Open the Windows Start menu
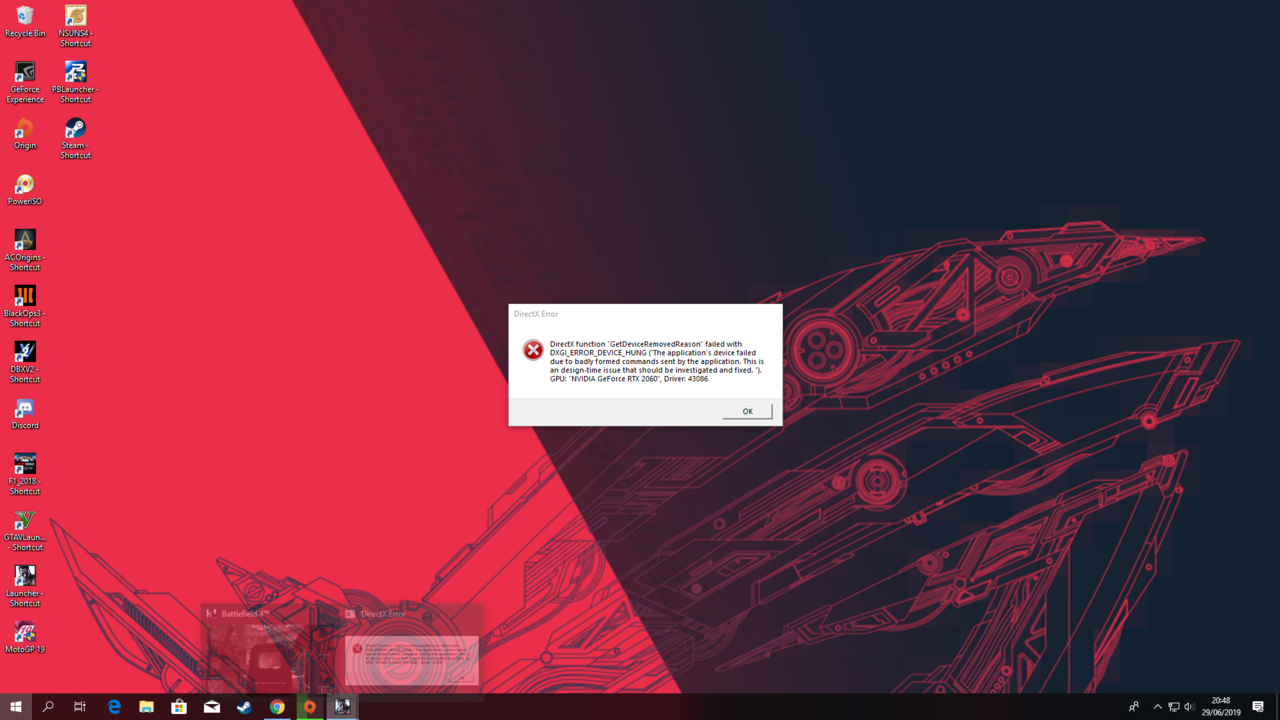The height and width of the screenshot is (720, 1280). (15, 707)
